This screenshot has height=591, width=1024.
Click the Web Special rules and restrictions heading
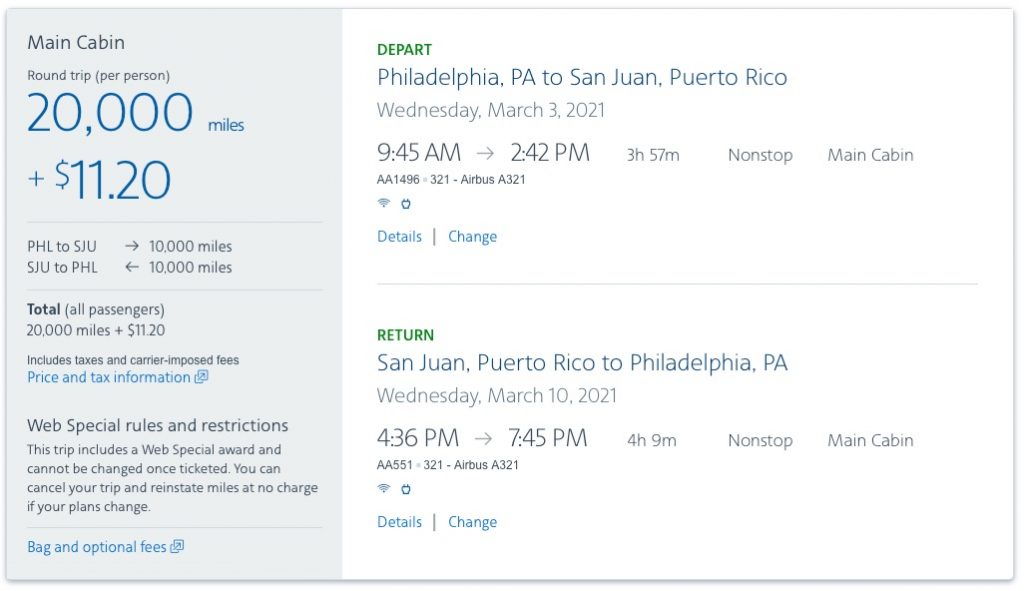pos(158,425)
